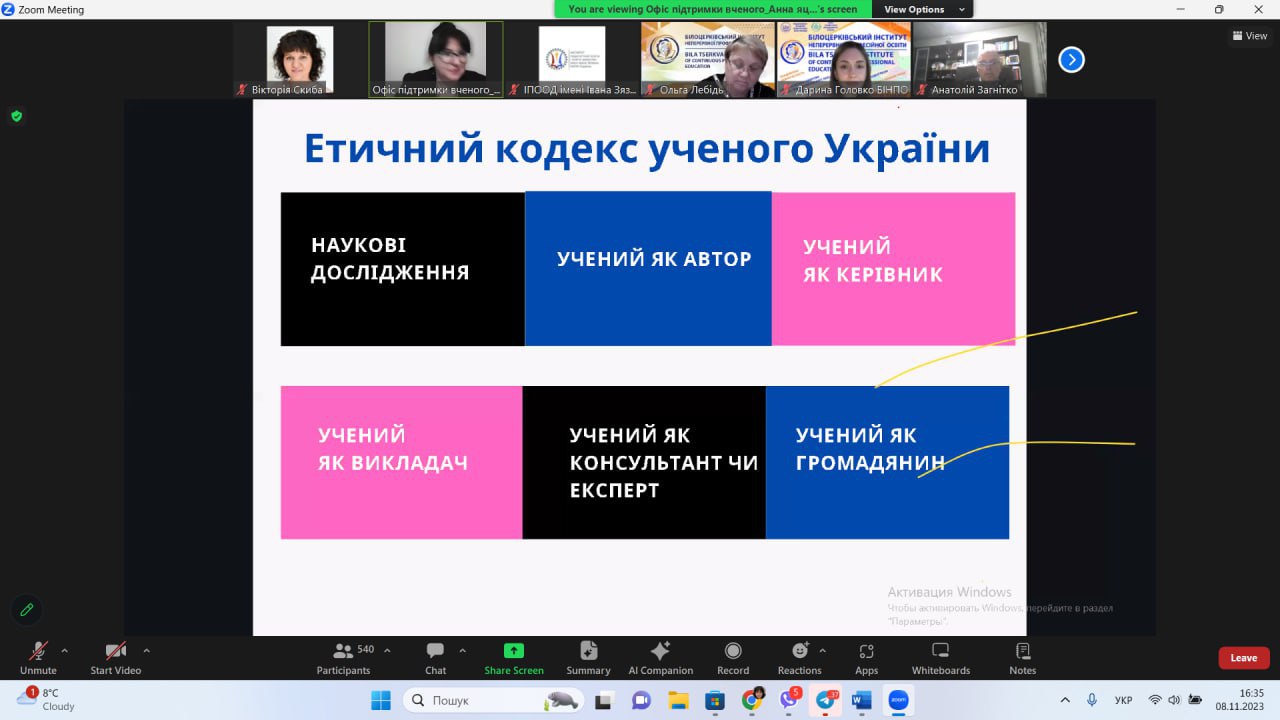Open the Notes tool

1022,658
